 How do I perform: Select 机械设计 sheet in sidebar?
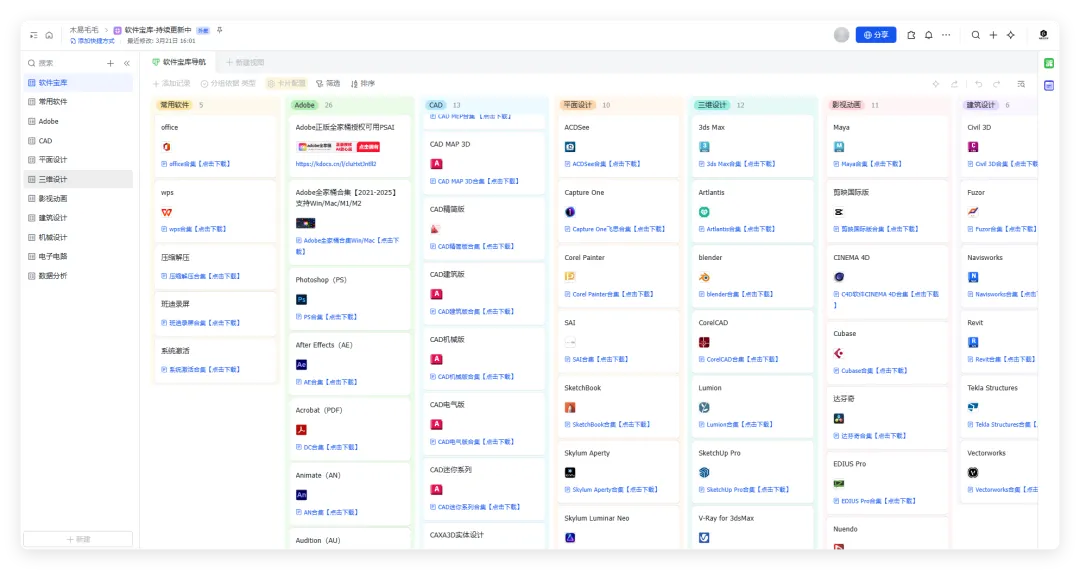coord(78,237)
